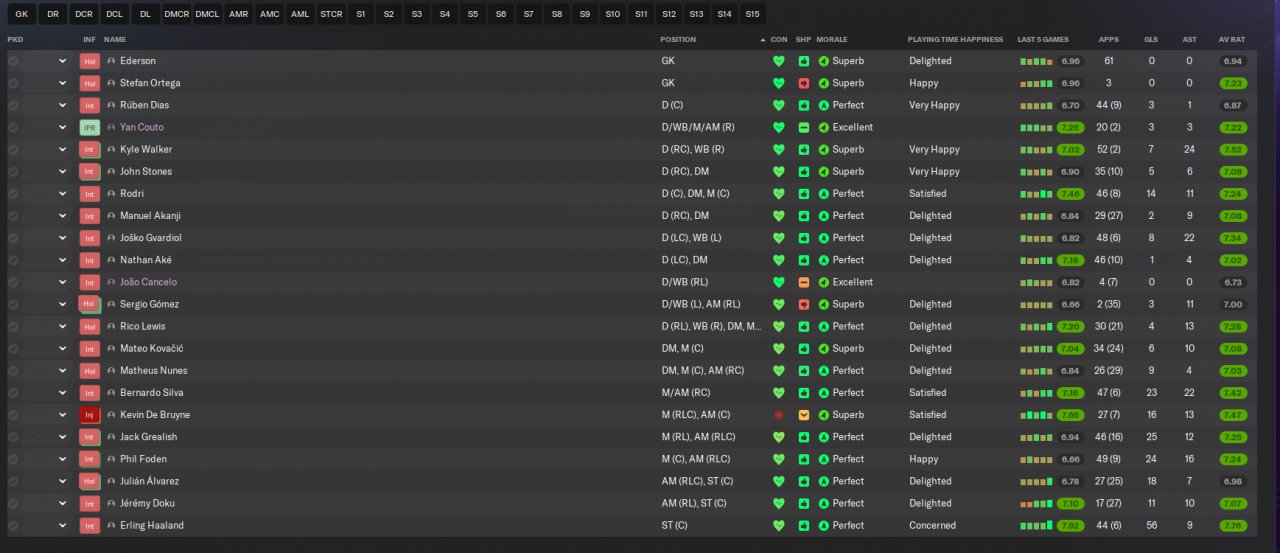Click Kevin De Bruyne's last 5 games form bars
This screenshot has width=1280, height=553.
(x=1036, y=415)
